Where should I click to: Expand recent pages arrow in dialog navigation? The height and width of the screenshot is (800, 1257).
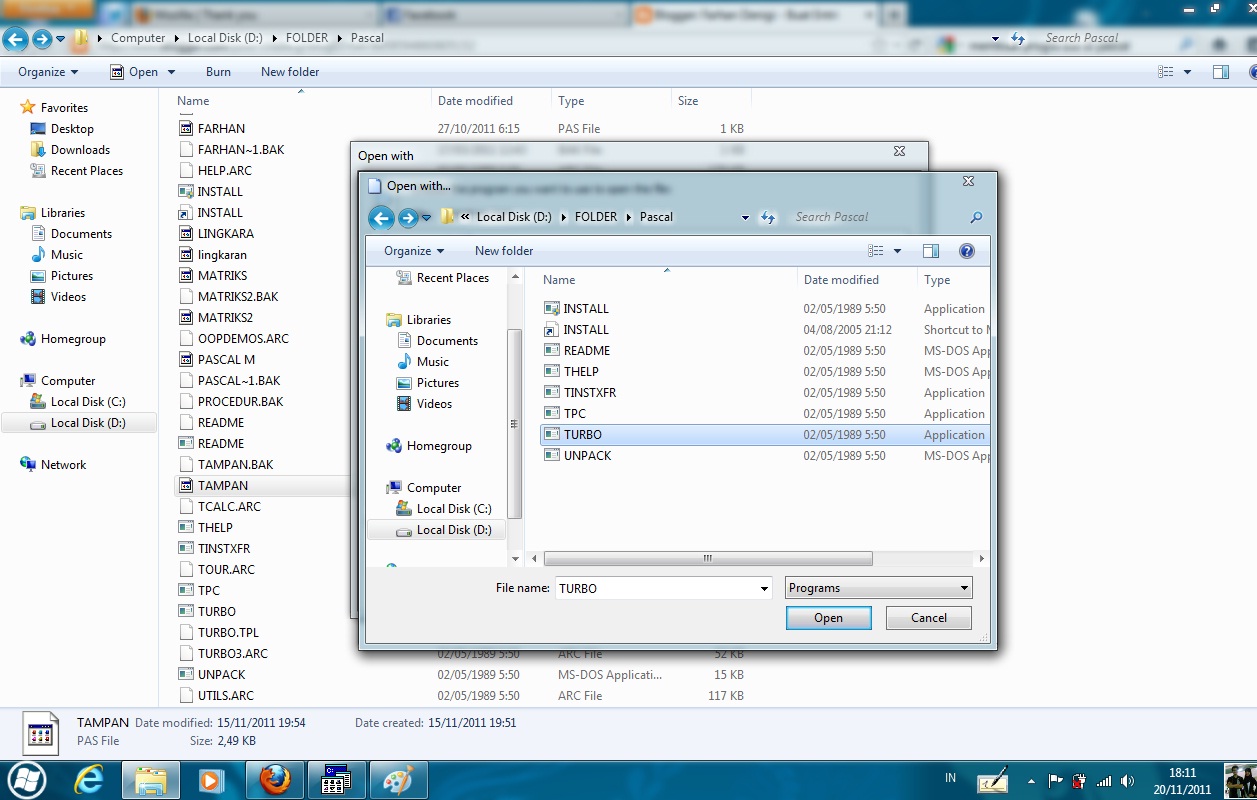(427, 218)
